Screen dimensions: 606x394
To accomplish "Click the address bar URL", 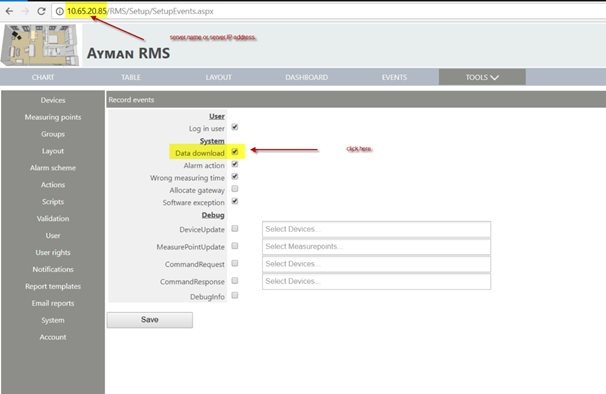I will click(140, 11).
